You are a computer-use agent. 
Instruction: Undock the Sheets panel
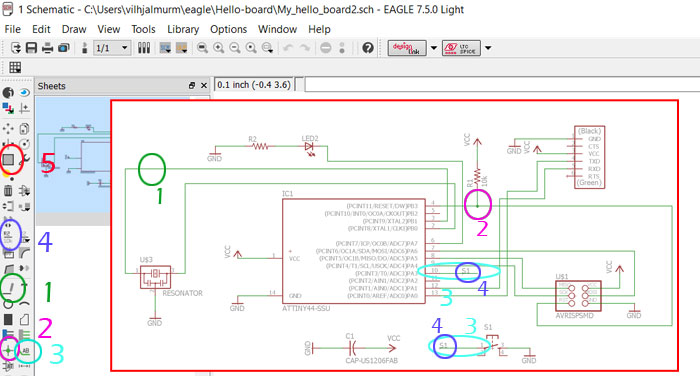click(x=192, y=85)
